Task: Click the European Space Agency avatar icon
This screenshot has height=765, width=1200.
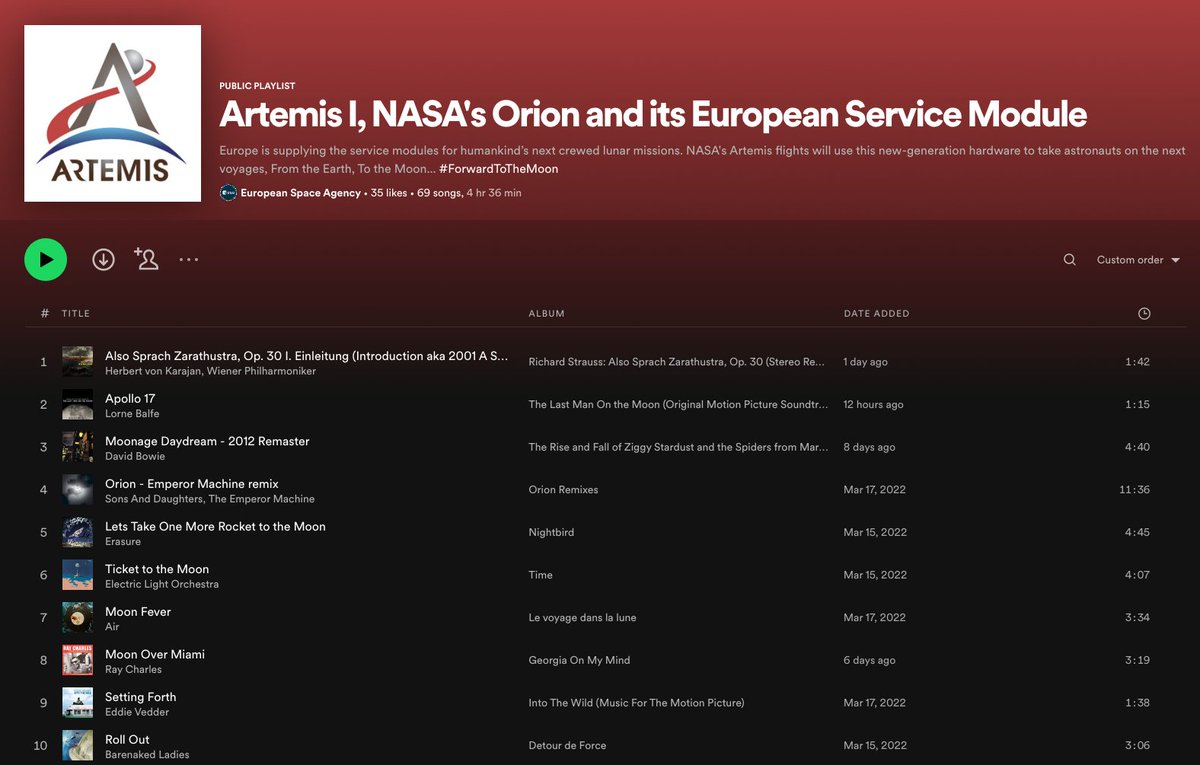Action: pyautogui.click(x=228, y=193)
